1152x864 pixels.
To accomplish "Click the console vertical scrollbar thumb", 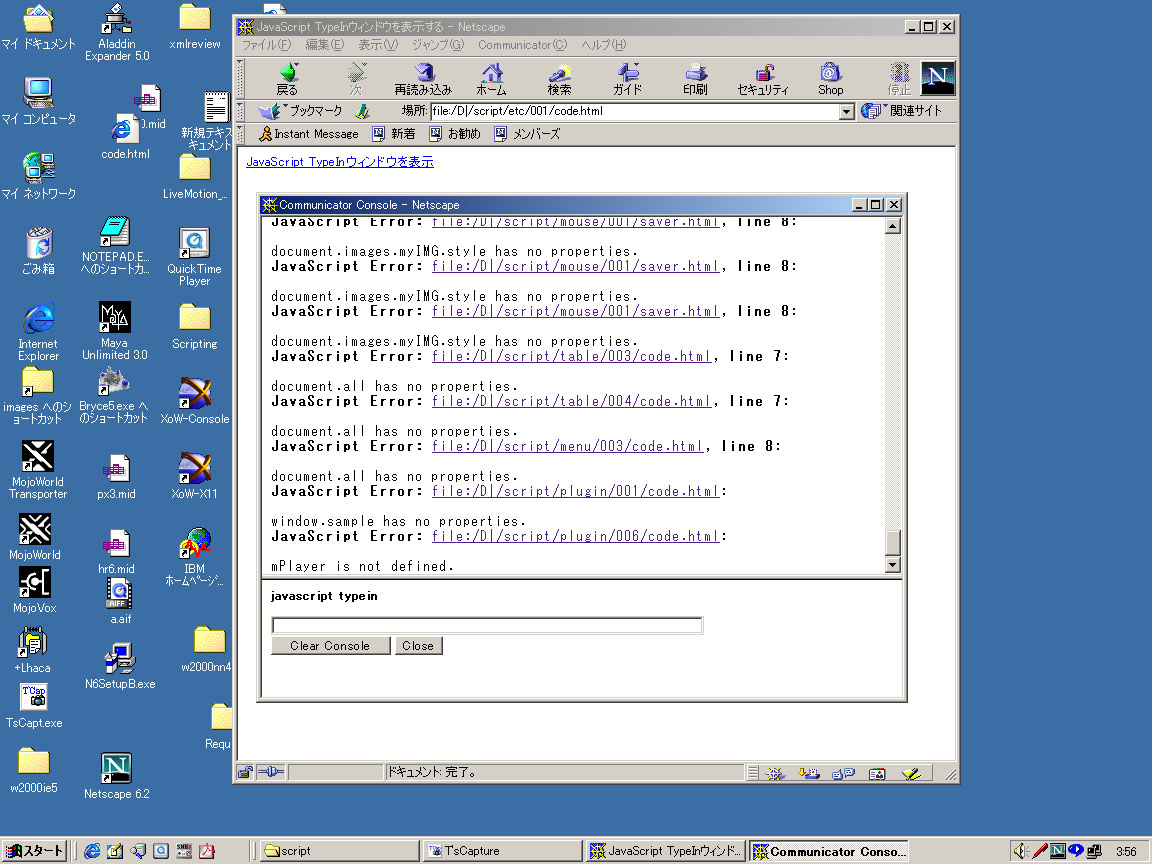I will pyautogui.click(x=893, y=543).
